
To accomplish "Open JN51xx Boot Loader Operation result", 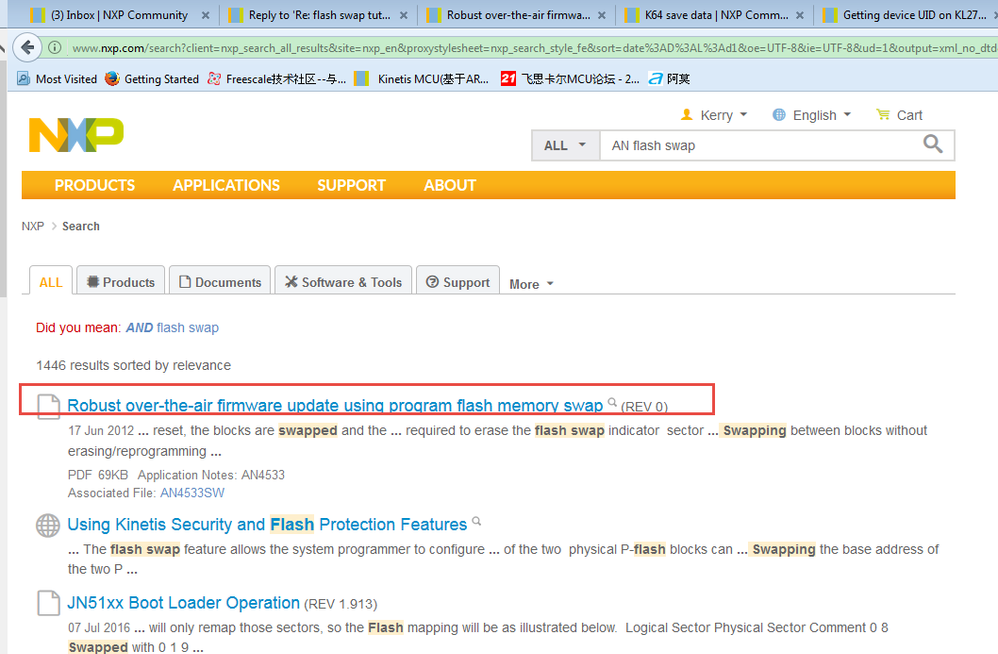I will [183, 602].
